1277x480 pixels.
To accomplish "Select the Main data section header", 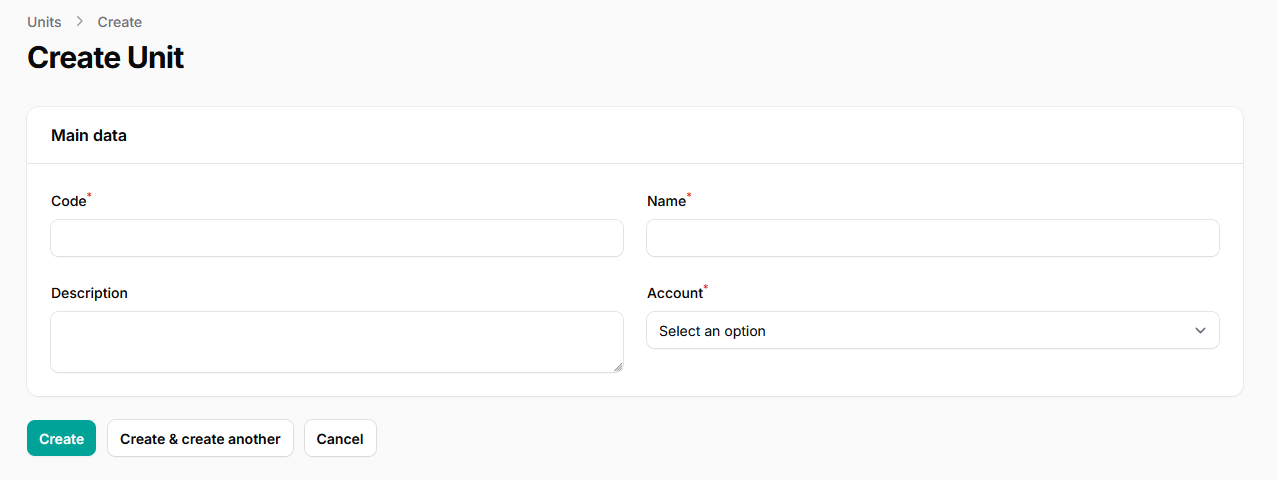I will tap(89, 135).
